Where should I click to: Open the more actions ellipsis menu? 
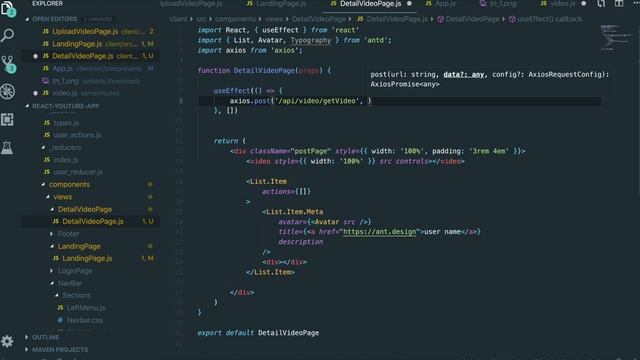tap(636, 3)
